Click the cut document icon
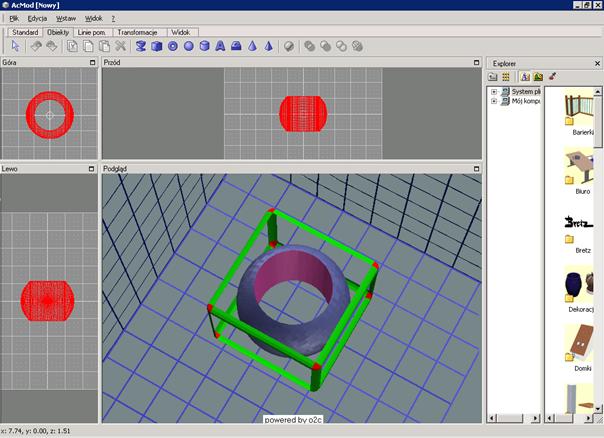The width and height of the screenshot is (604, 438). 72,46
